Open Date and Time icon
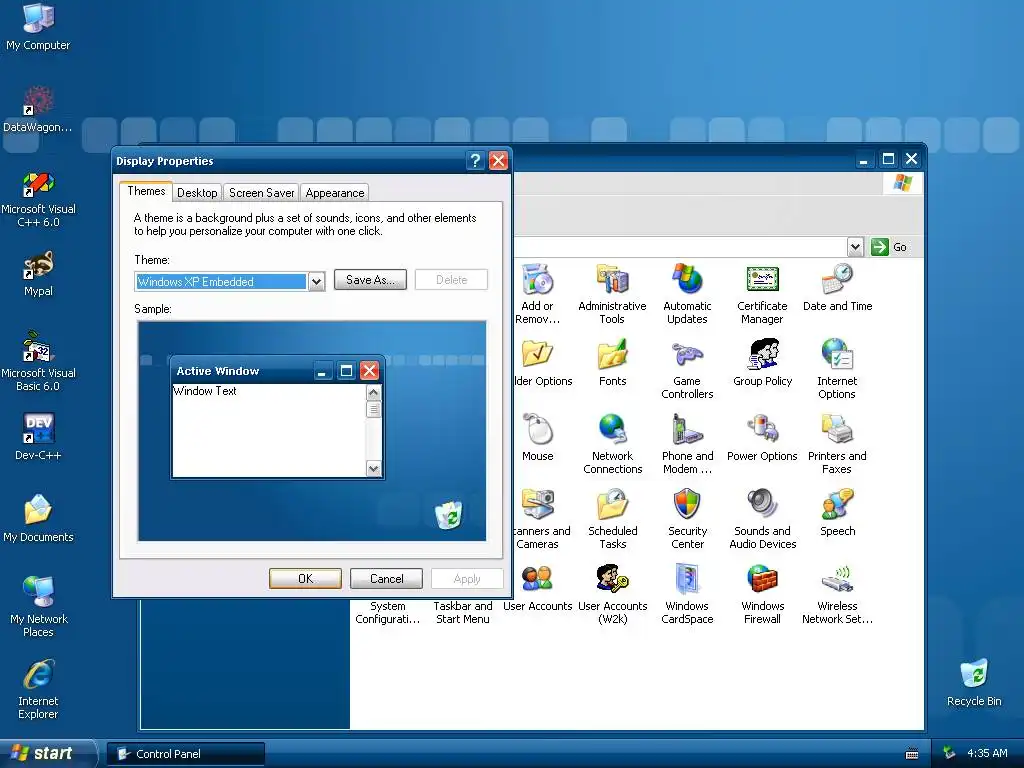The width and height of the screenshot is (1024, 768). (837, 280)
